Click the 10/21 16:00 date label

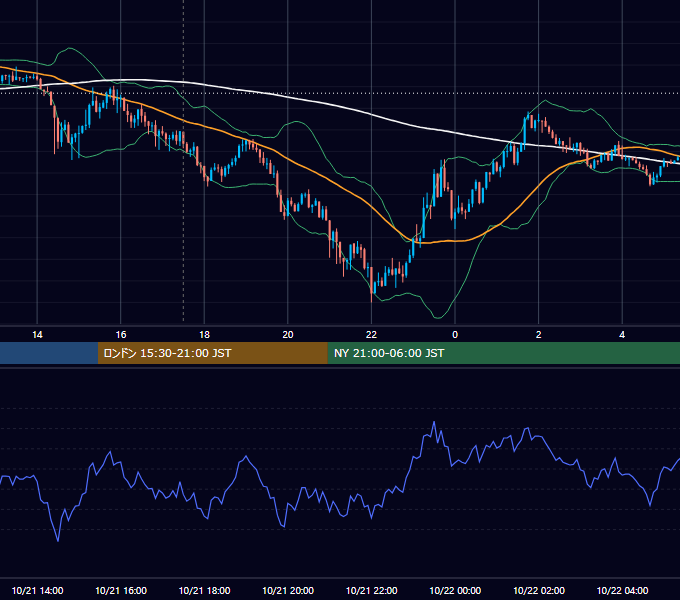coord(121,590)
